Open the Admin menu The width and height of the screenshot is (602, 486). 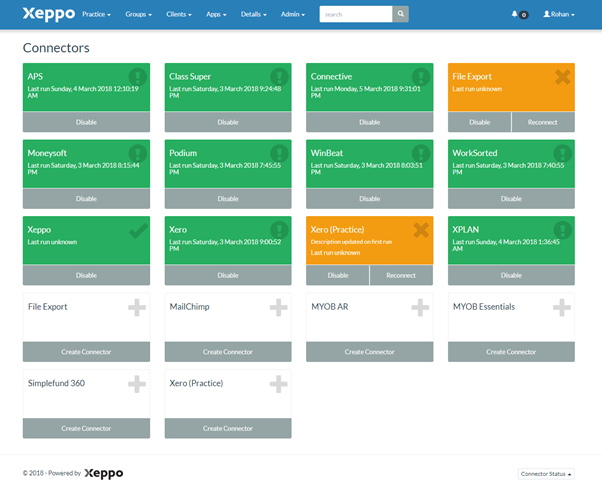293,15
